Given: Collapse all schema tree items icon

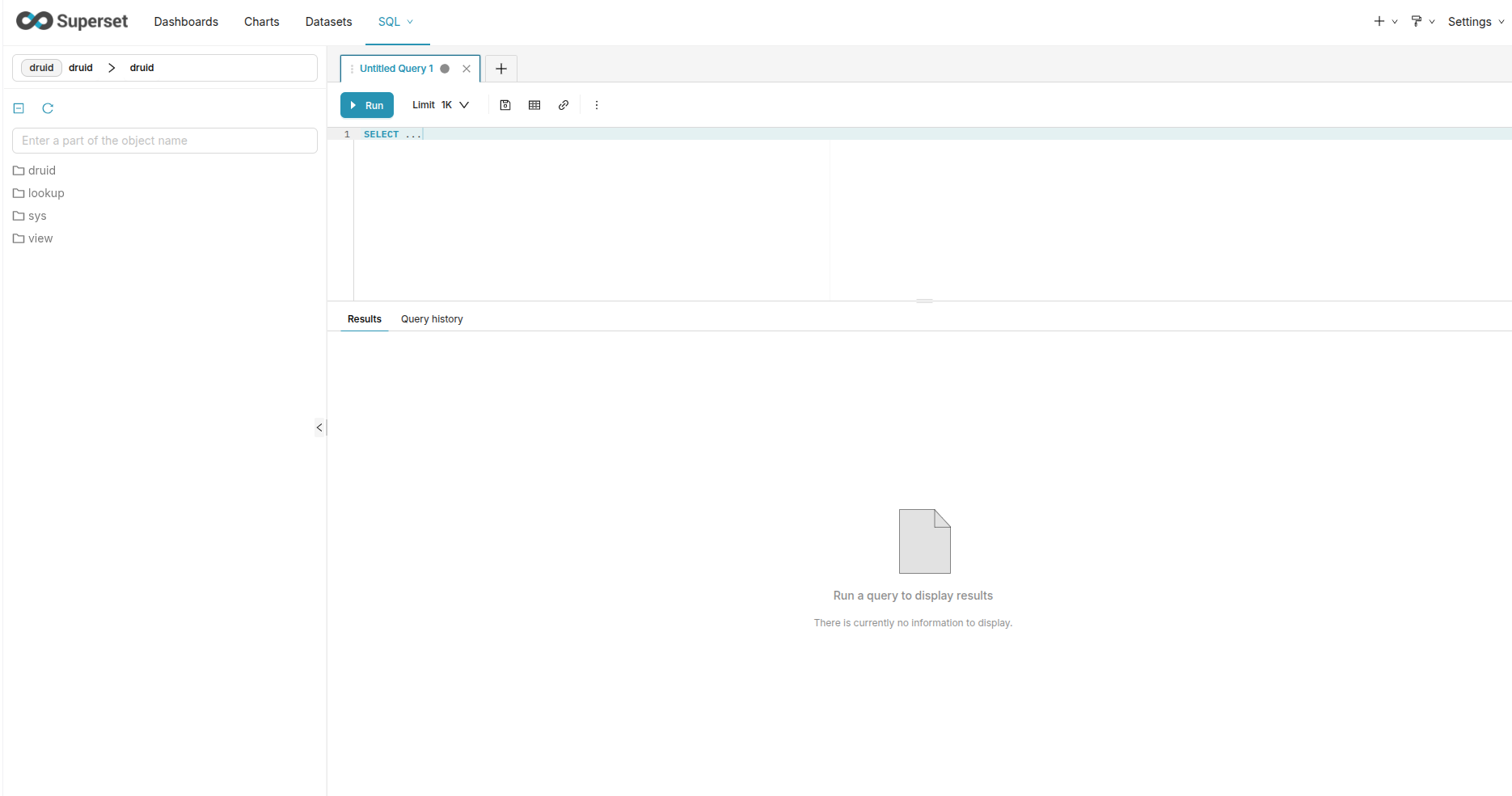Looking at the screenshot, I should click(x=19, y=108).
